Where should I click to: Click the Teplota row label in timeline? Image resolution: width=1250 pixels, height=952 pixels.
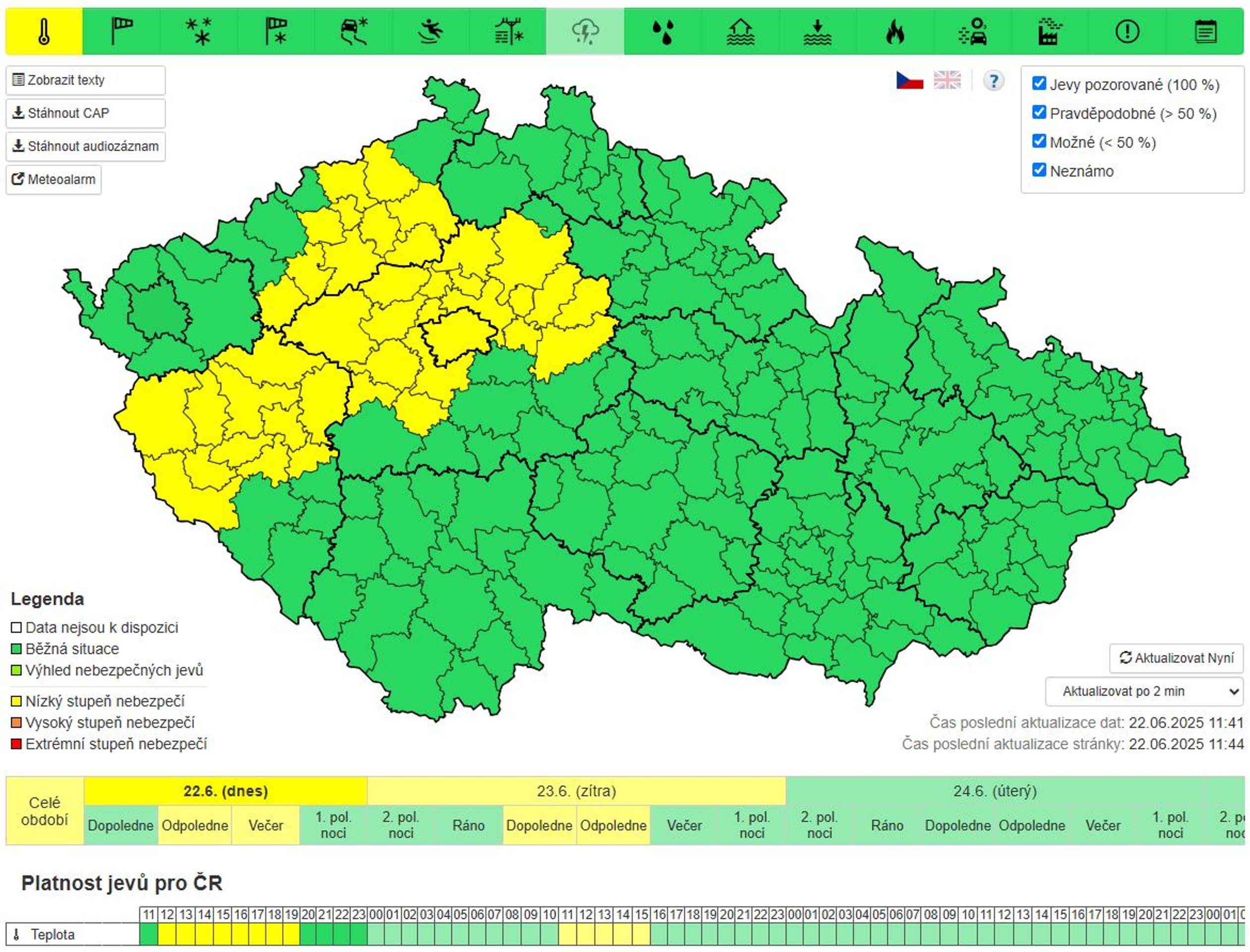pyautogui.click(x=52, y=935)
